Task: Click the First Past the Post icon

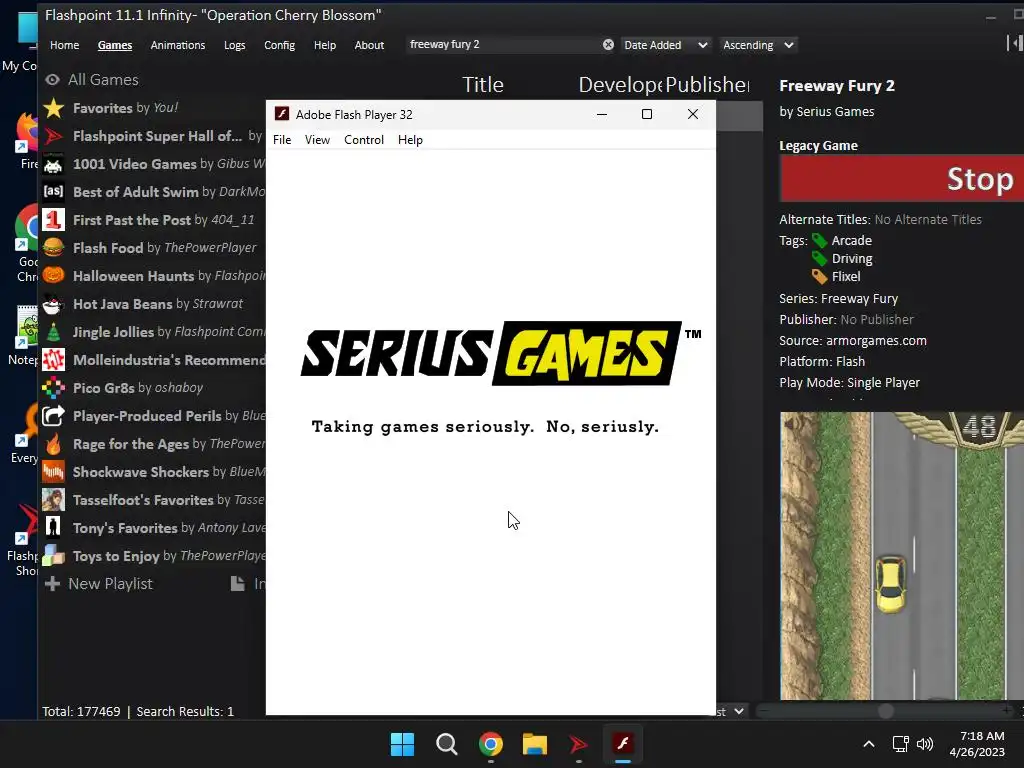Action: coord(54,219)
